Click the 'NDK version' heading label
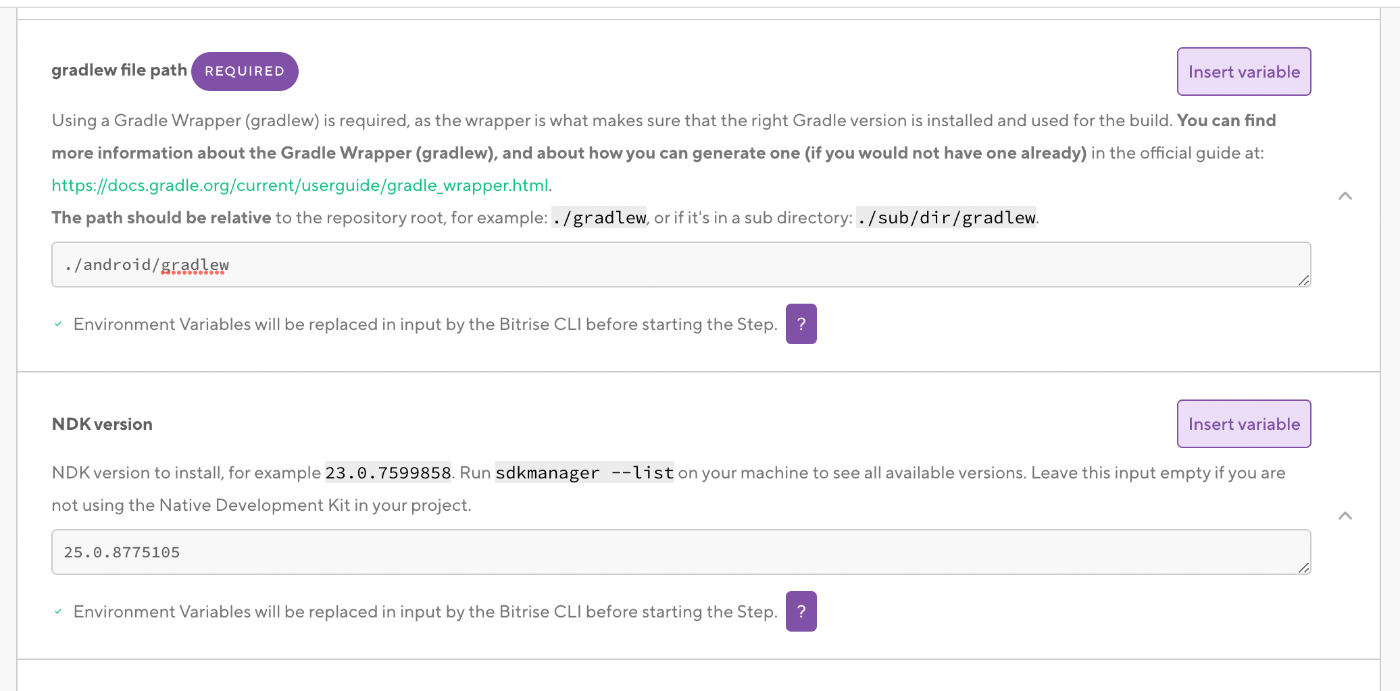The width and height of the screenshot is (1400, 691). (102, 423)
